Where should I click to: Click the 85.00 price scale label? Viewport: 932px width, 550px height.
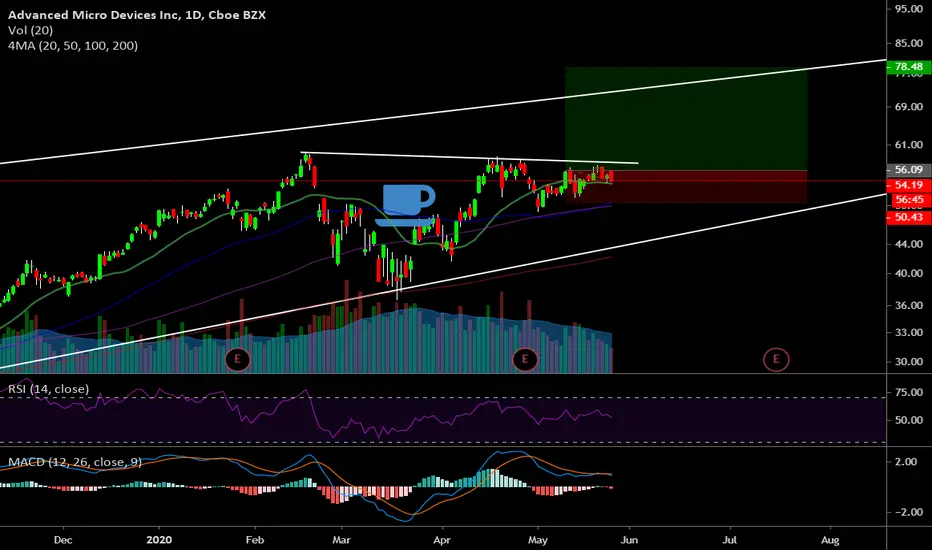pos(909,43)
